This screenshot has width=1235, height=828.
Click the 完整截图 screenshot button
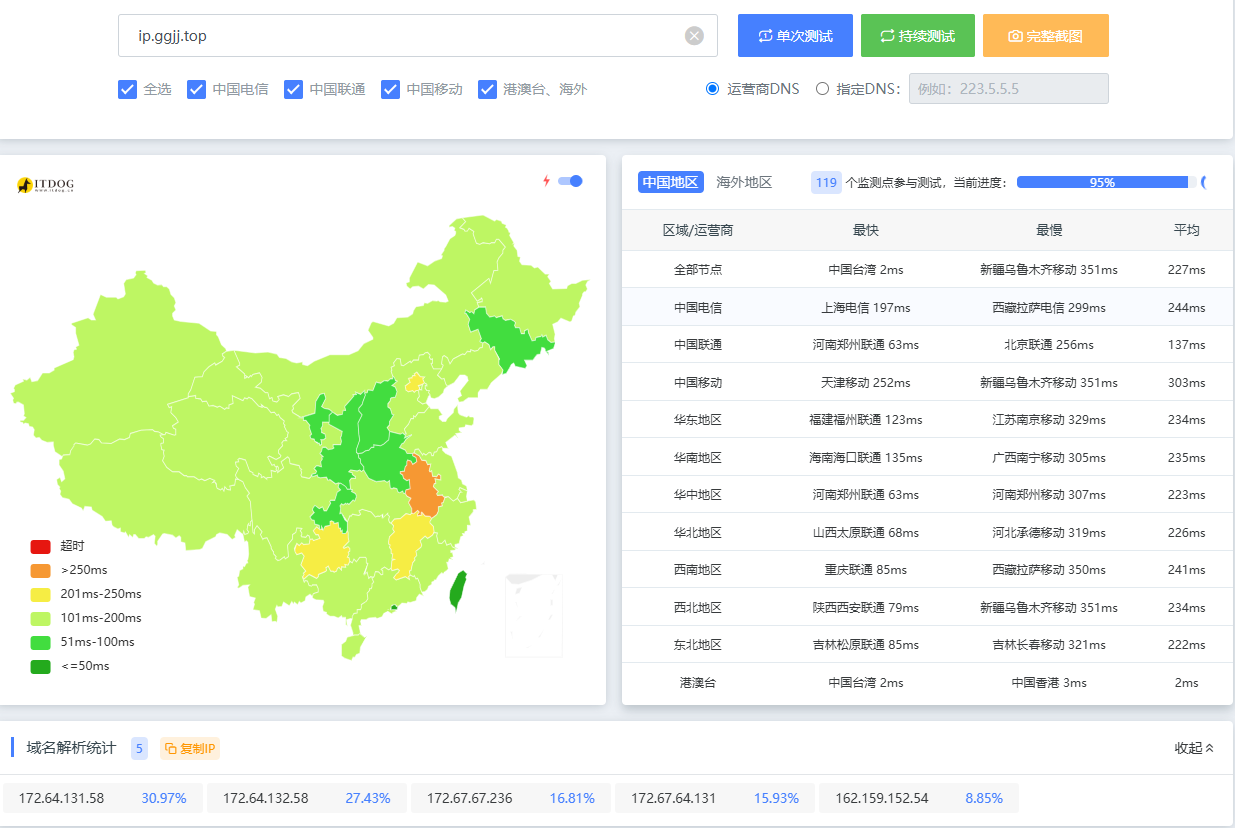[1045, 36]
